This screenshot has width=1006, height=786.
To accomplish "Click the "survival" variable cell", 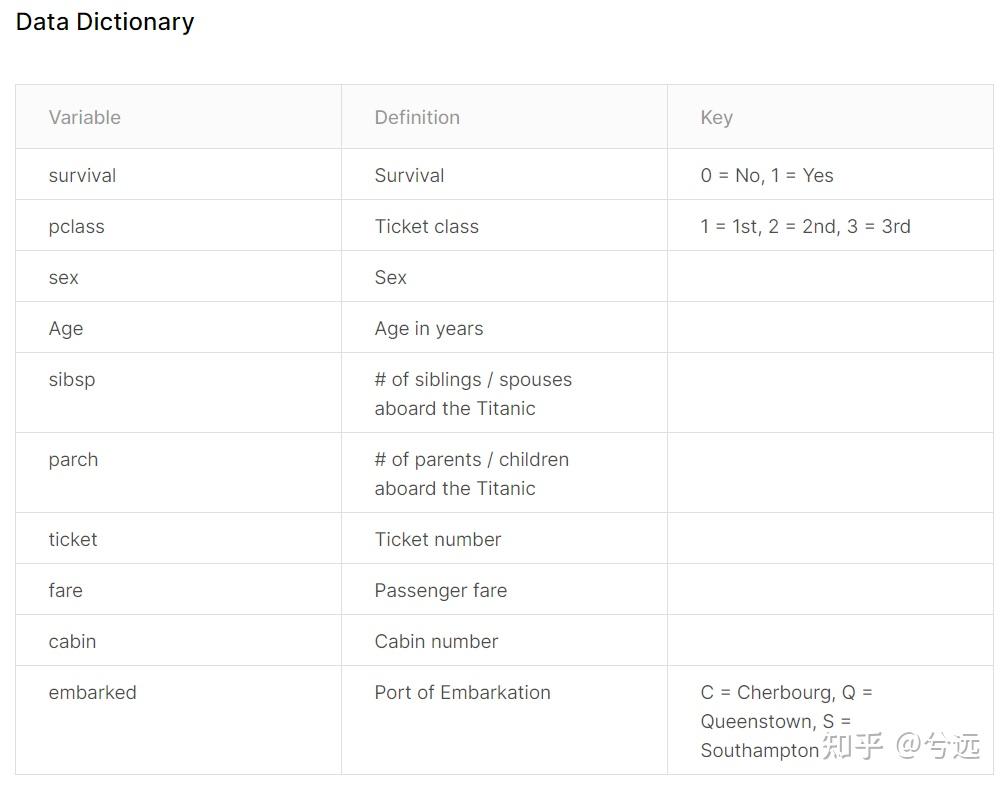I will point(82,175).
